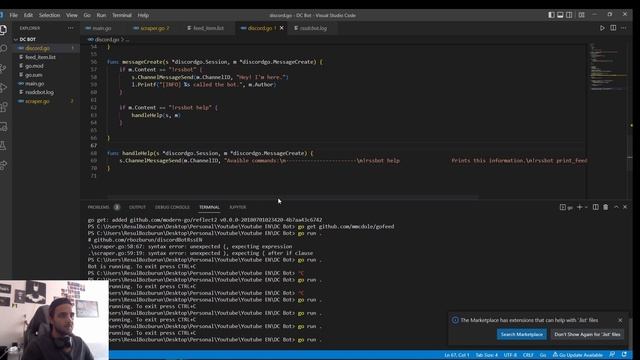Open the Terminal menu
640x360 pixels.
tap(122, 15)
